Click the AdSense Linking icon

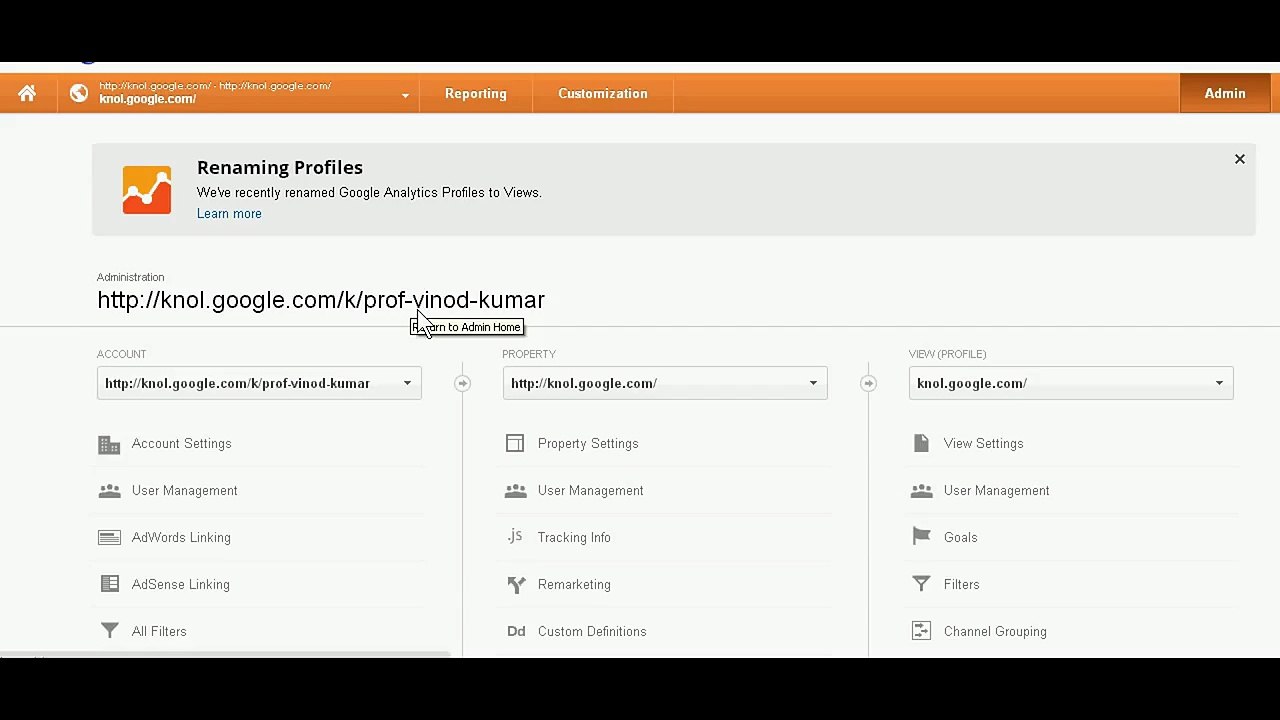109,584
